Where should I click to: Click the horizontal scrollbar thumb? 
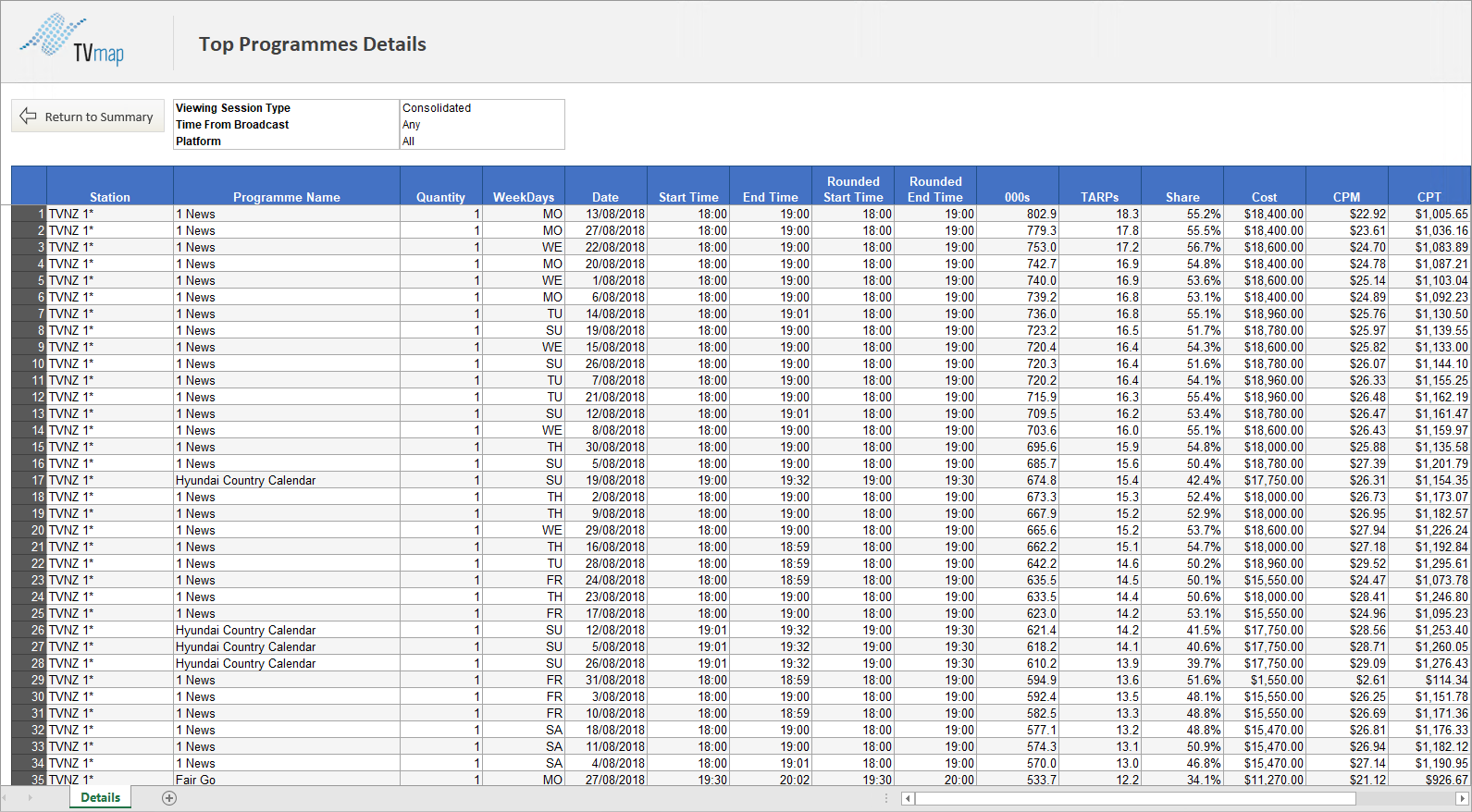pos(1135,798)
